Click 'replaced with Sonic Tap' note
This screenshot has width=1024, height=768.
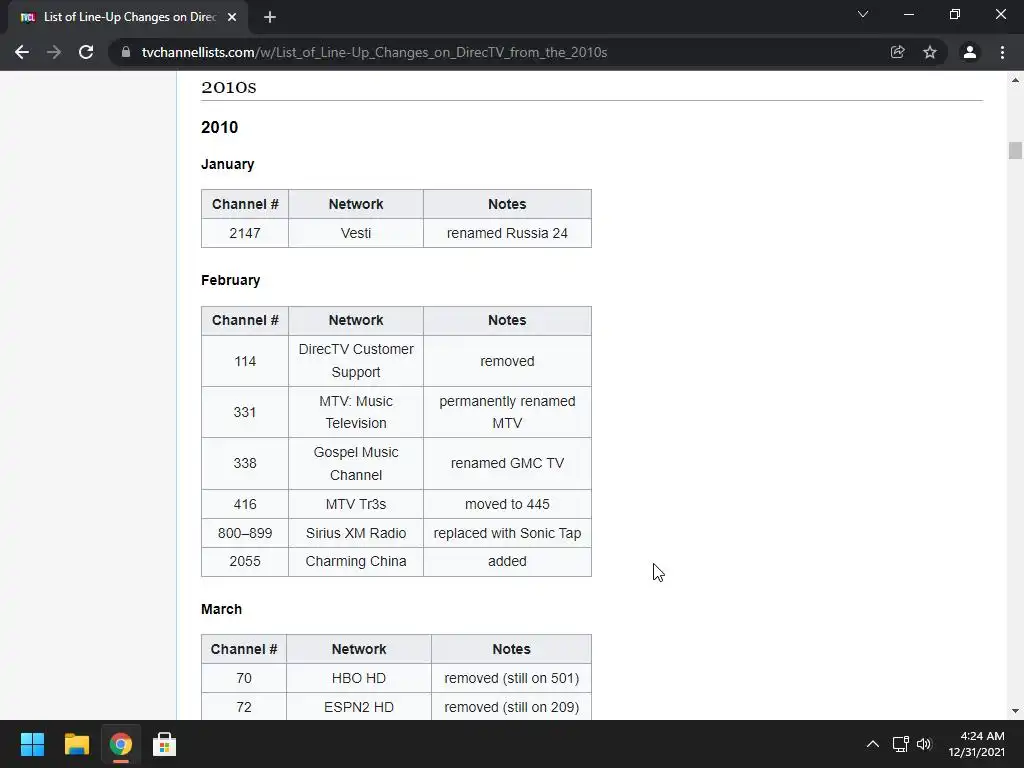[x=507, y=533]
